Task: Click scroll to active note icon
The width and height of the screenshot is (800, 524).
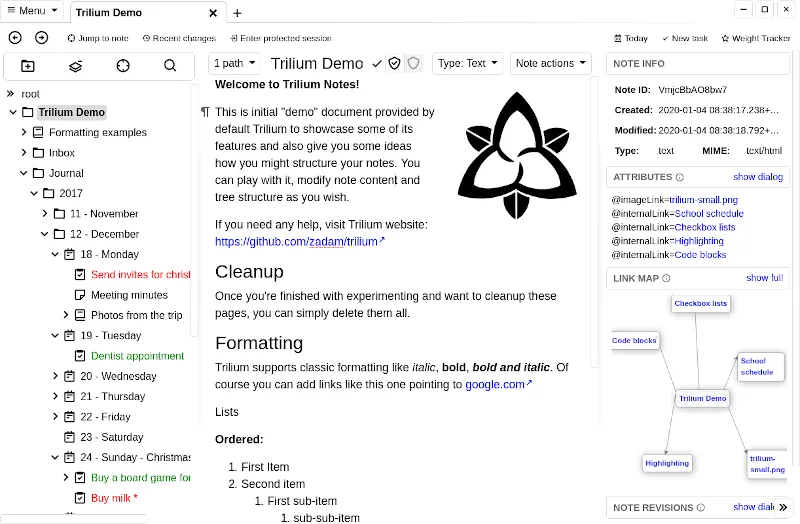Action: [123, 66]
